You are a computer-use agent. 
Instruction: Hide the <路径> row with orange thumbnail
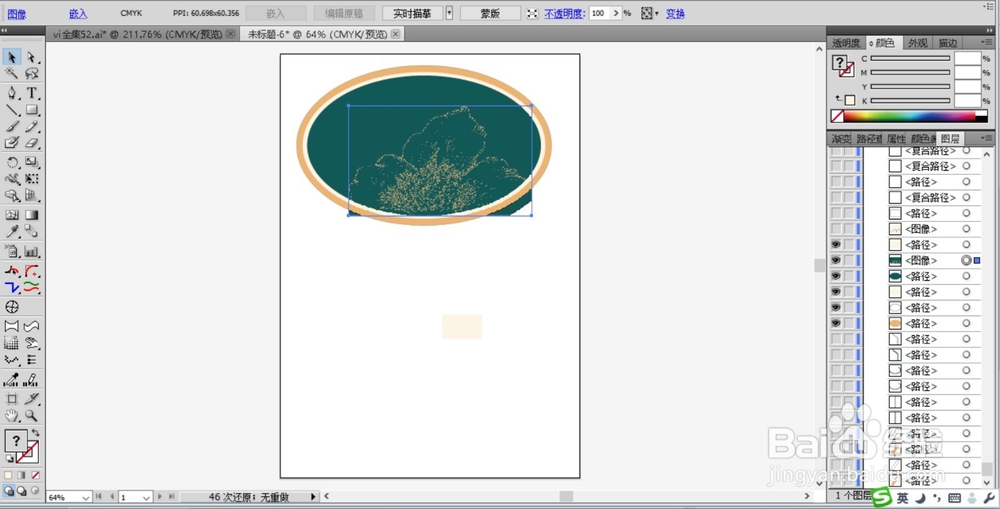coord(835,323)
